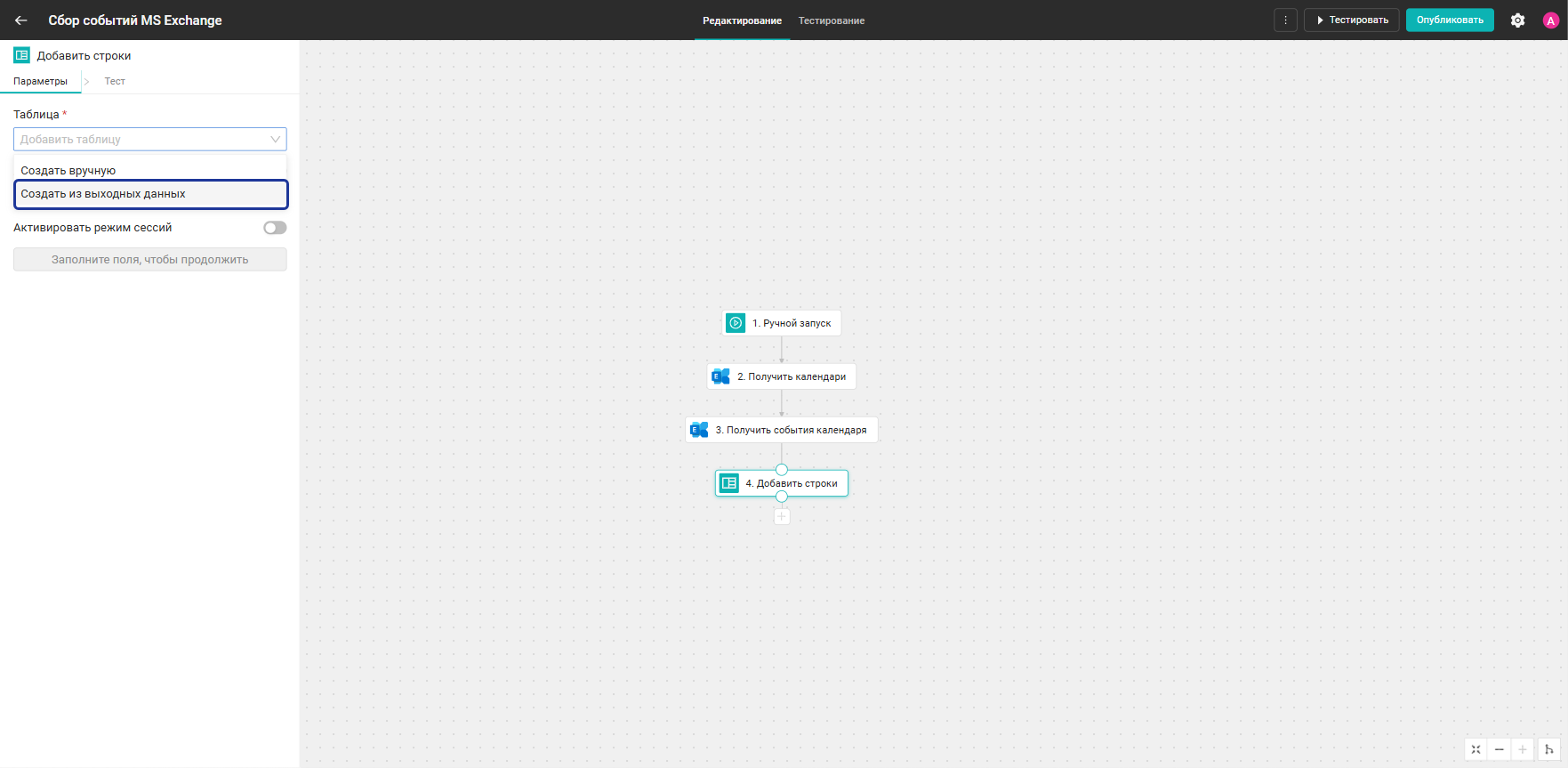
Task: Add a new step below step 4
Action: (782, 516)
